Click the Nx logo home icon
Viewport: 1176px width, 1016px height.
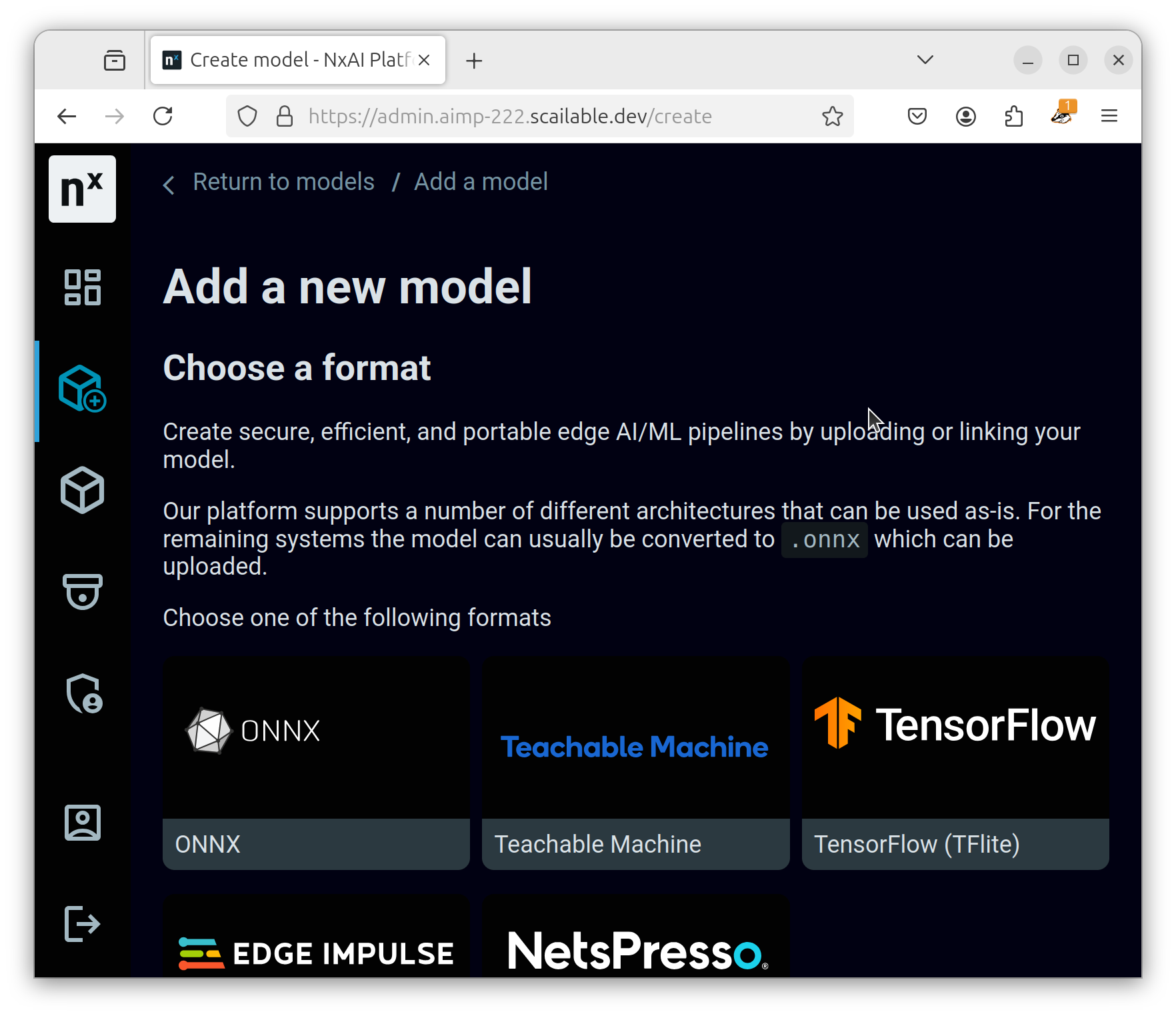pyautogui.click(x=82, y=189)
